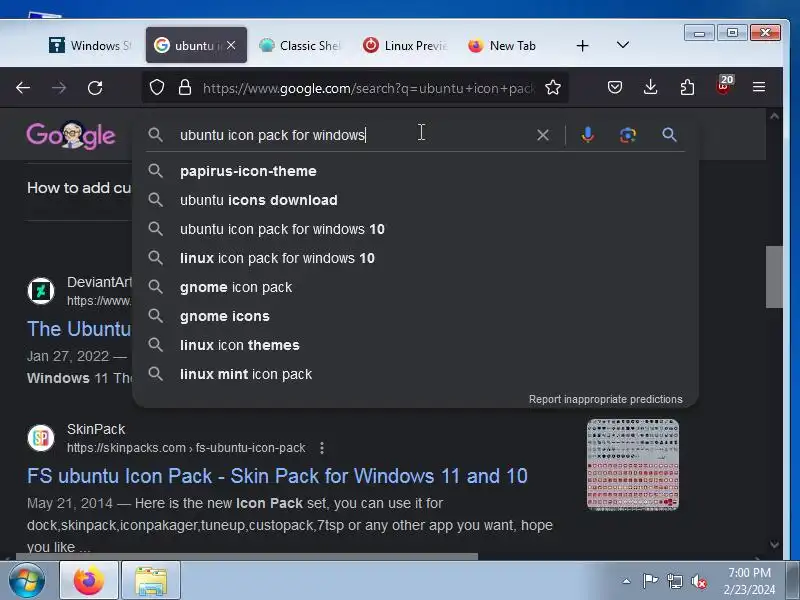Viewport: 800px width, 600px height.
Task: Open the Action Center flag icon
Action: pos(650,581)
